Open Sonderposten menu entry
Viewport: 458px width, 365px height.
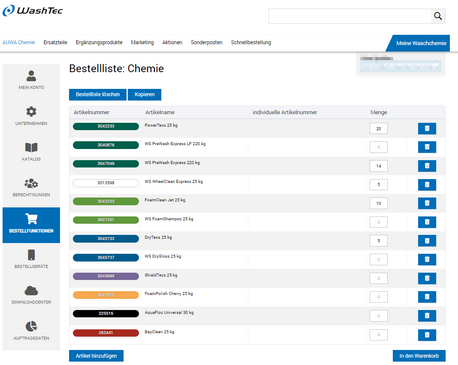pos(206,42)
